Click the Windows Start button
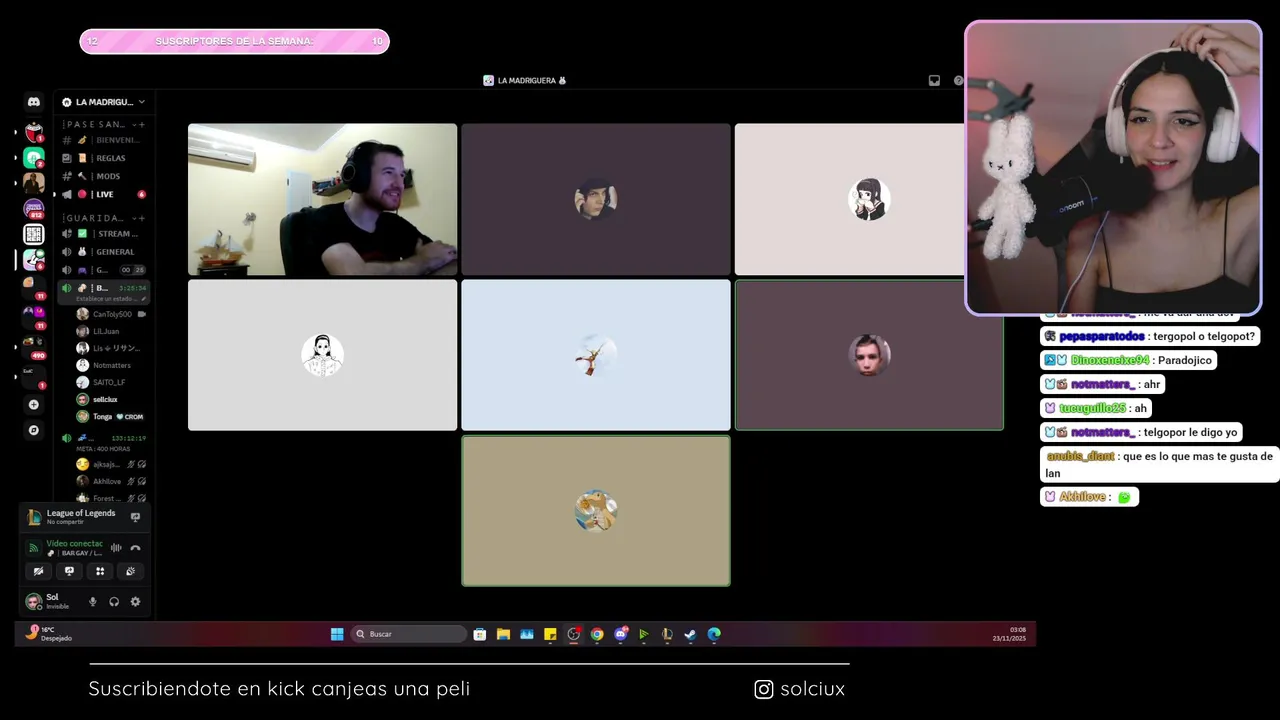 pos(337,634)
